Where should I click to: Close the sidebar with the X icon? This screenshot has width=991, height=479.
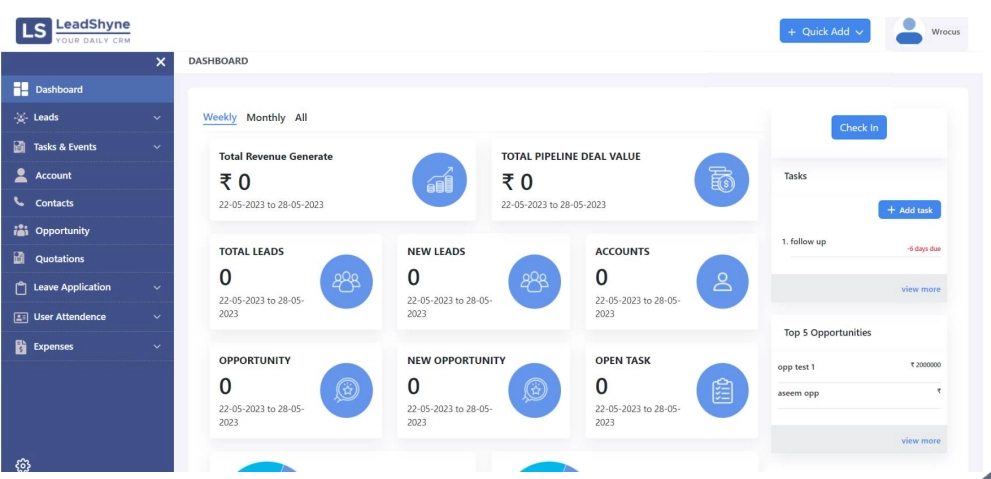[161, 62]
